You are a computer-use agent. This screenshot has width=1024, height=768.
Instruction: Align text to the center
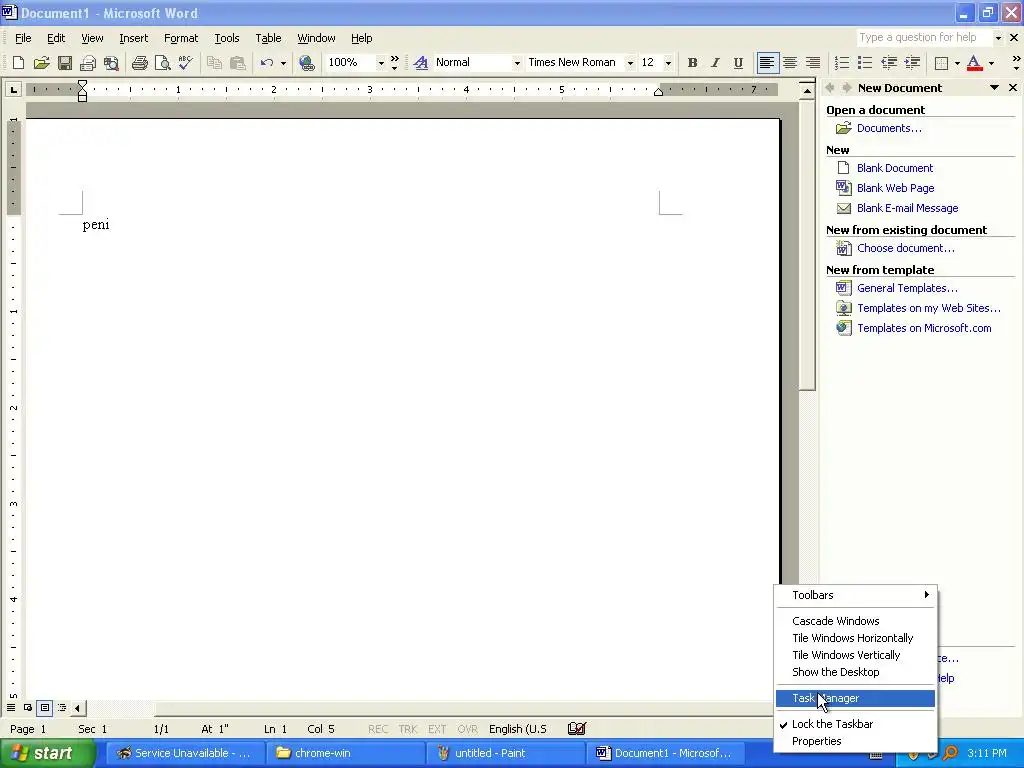790,63
